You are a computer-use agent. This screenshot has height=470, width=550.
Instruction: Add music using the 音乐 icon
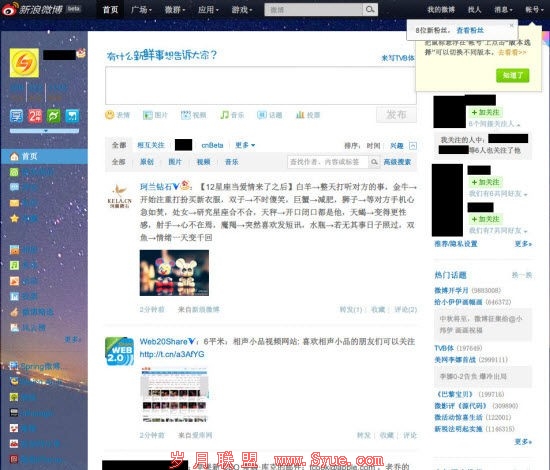224,115
